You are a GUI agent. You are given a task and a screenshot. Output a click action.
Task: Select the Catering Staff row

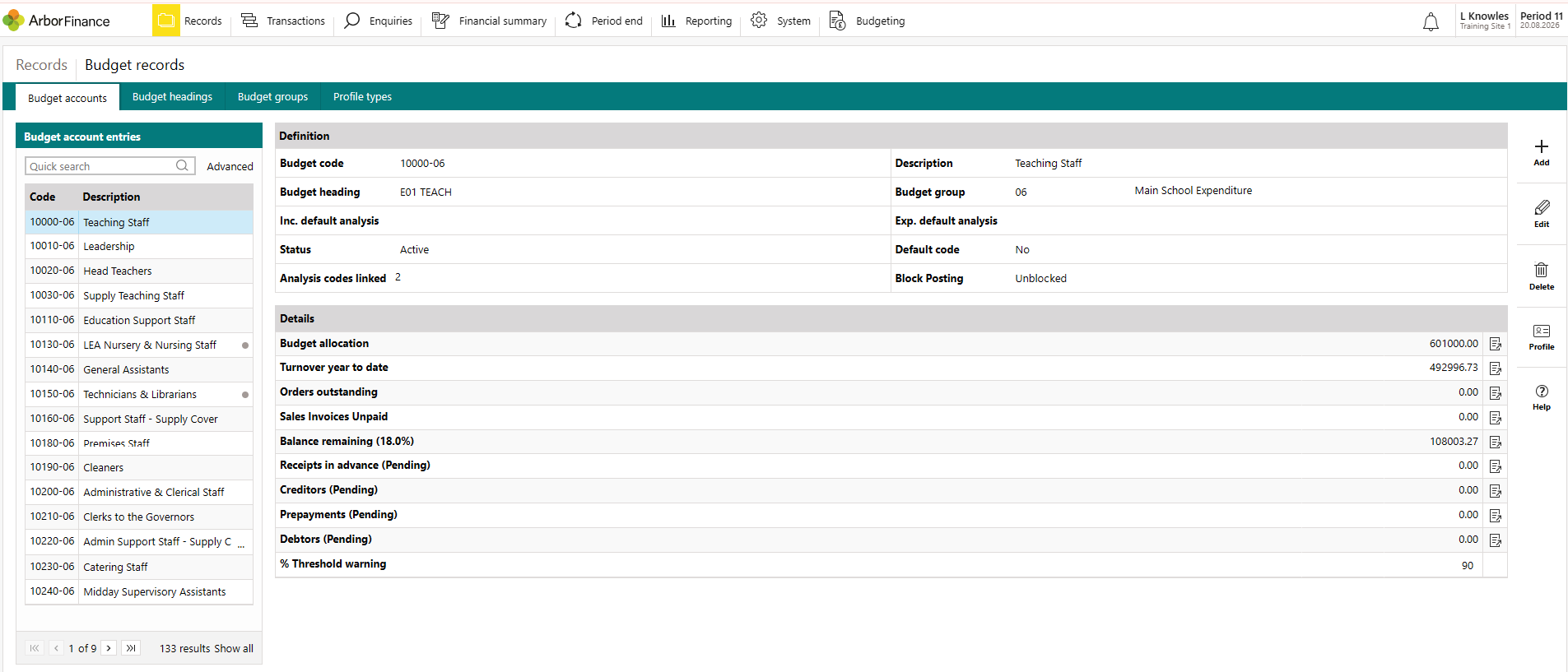[x=139, y=568]
